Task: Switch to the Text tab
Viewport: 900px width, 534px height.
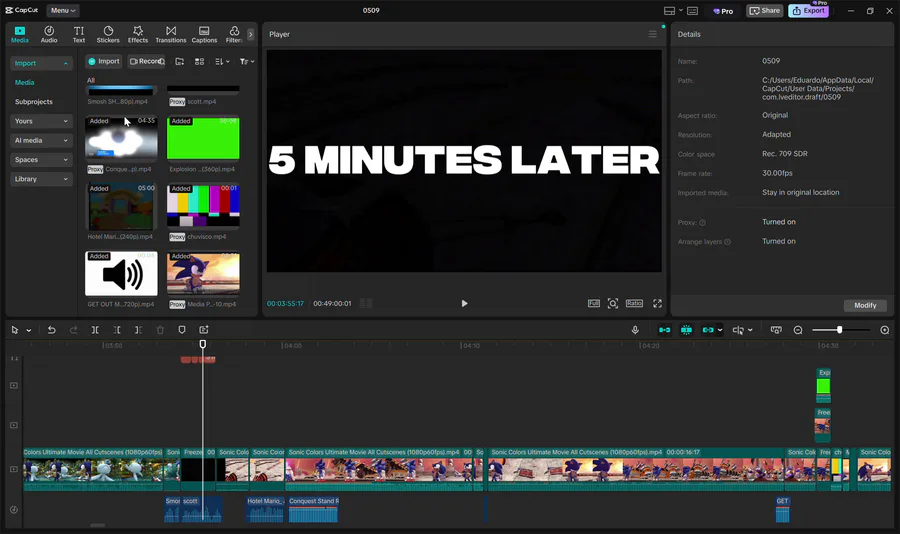Action: [79, 34]
